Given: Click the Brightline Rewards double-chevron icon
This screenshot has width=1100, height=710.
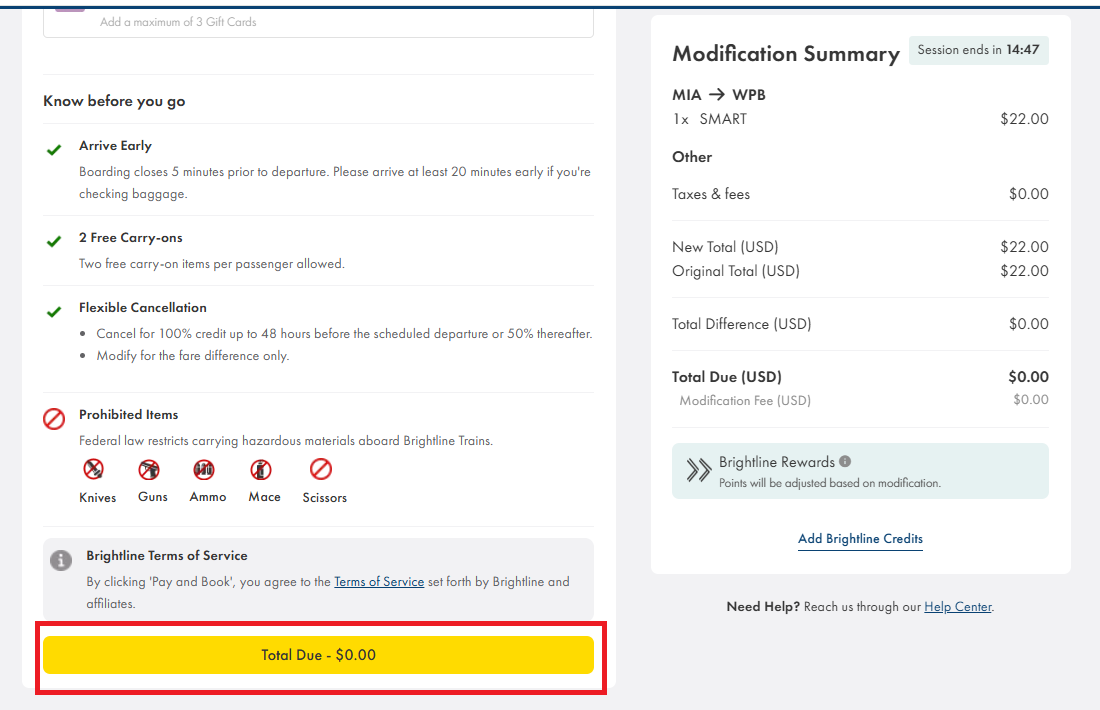Looking at the screenshot, I should click(698, 470).
